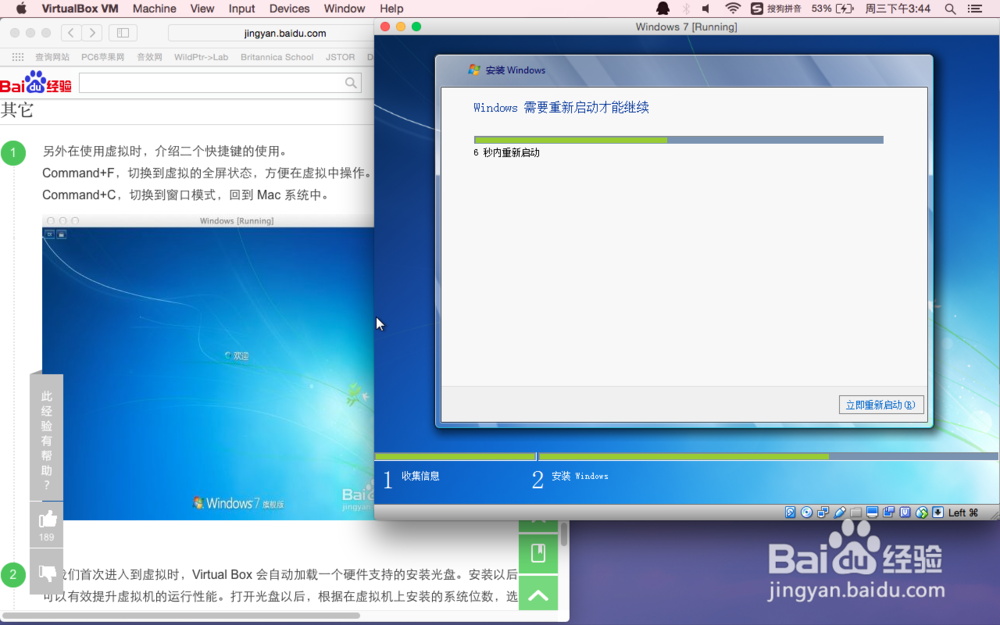Open the optical disc status icon
Image resolution: width=1000 pixels, height=625 pixels.
coord(807,512)
